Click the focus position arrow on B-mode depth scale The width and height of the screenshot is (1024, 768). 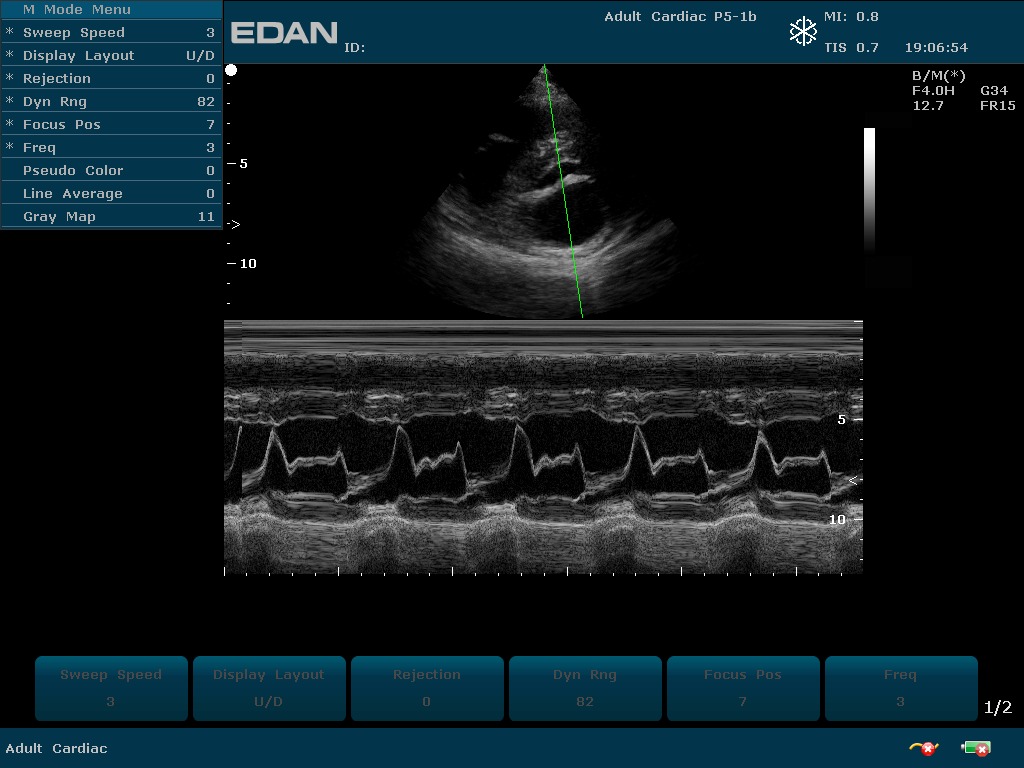tap(234, 225)
